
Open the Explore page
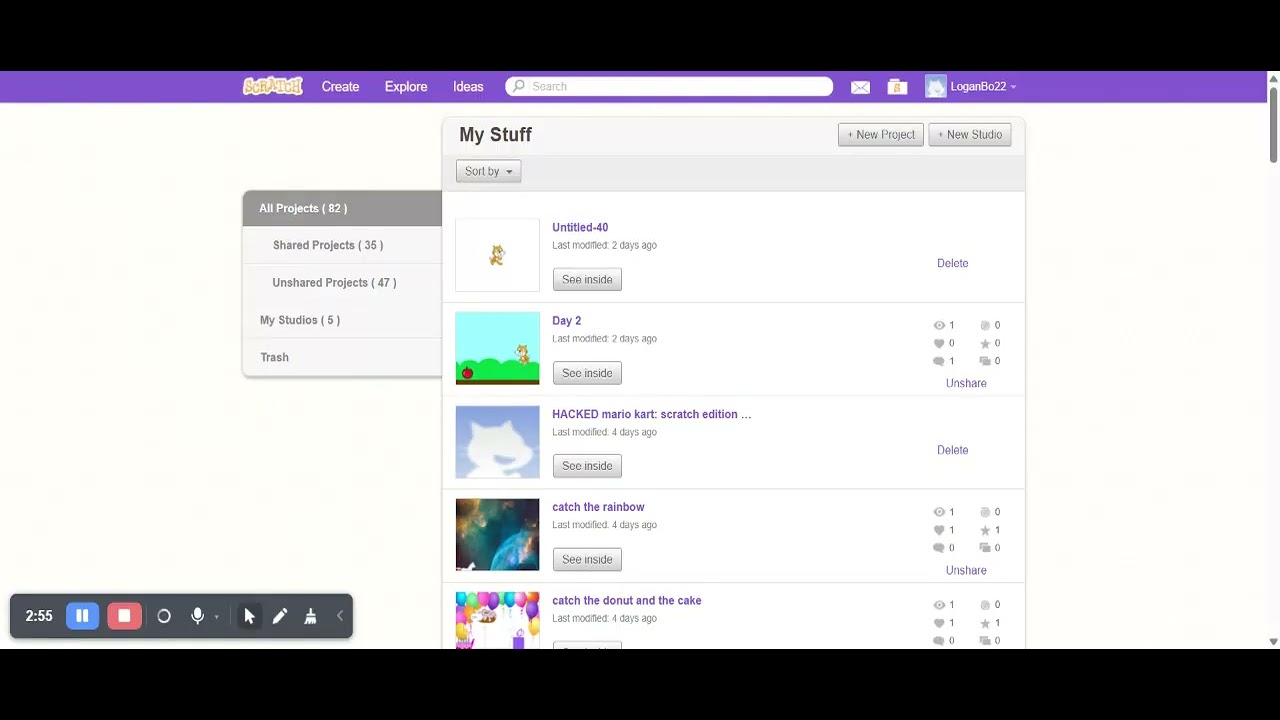406,87
